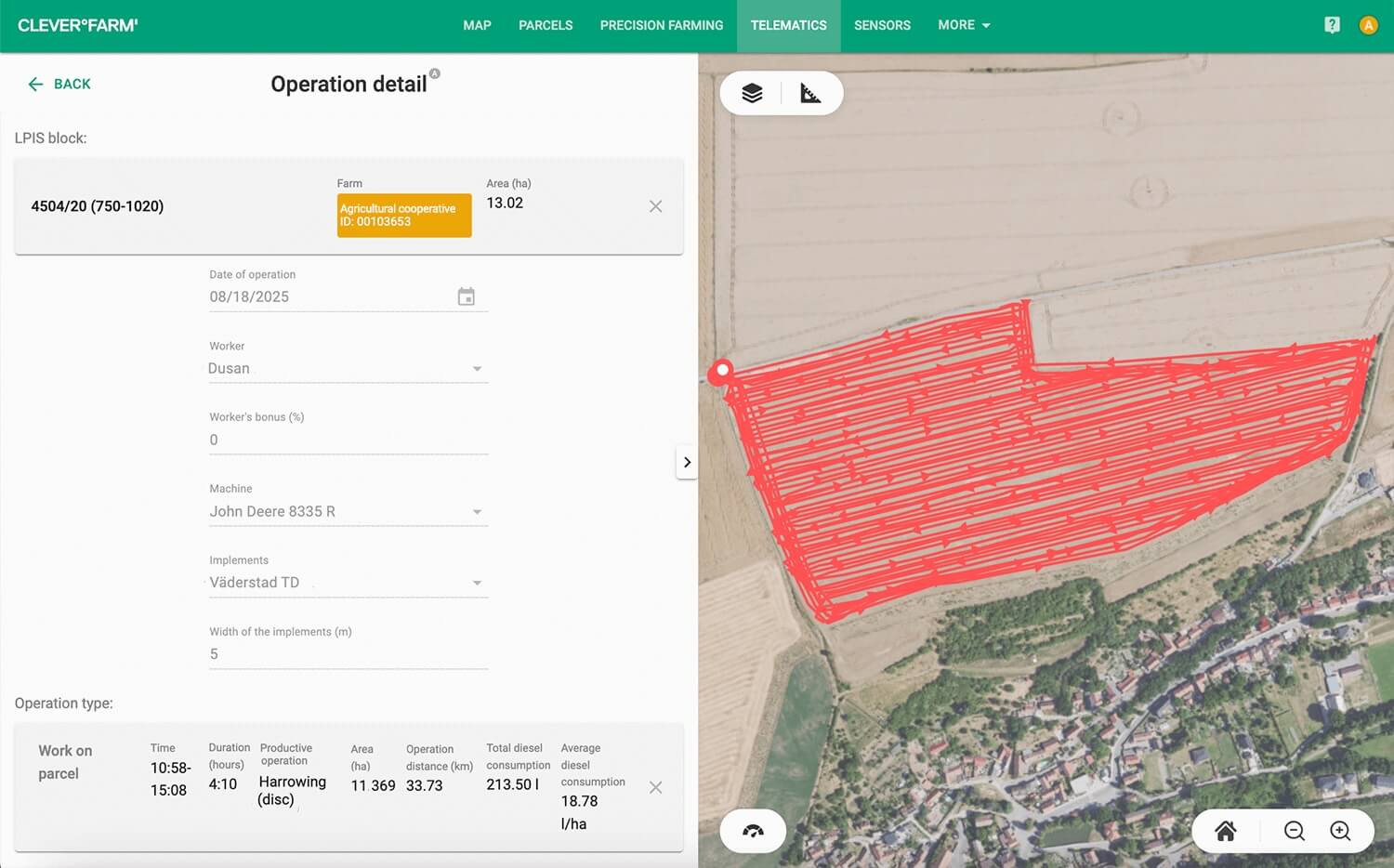Go BACK to previous page
Screen dimensions: 1394x868
pos(59,84)
